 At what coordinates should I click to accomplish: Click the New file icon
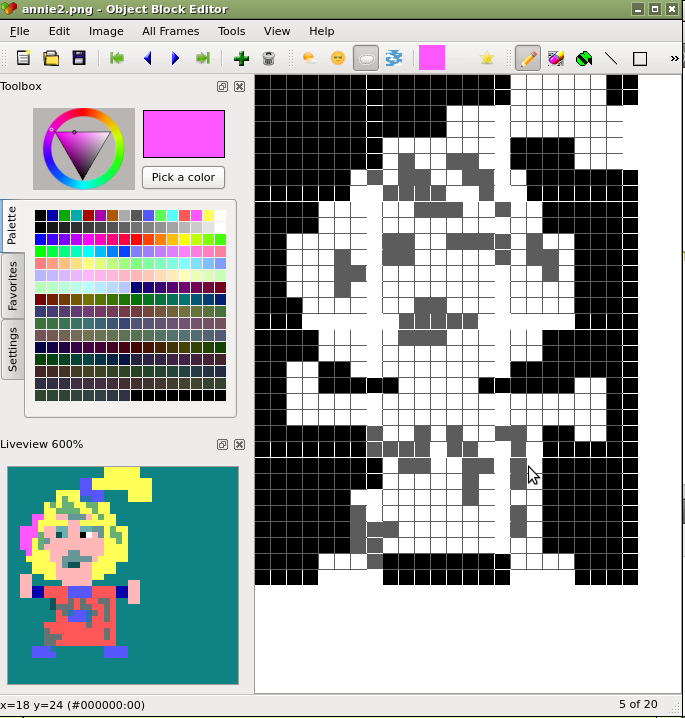click(x=23, y=59)
